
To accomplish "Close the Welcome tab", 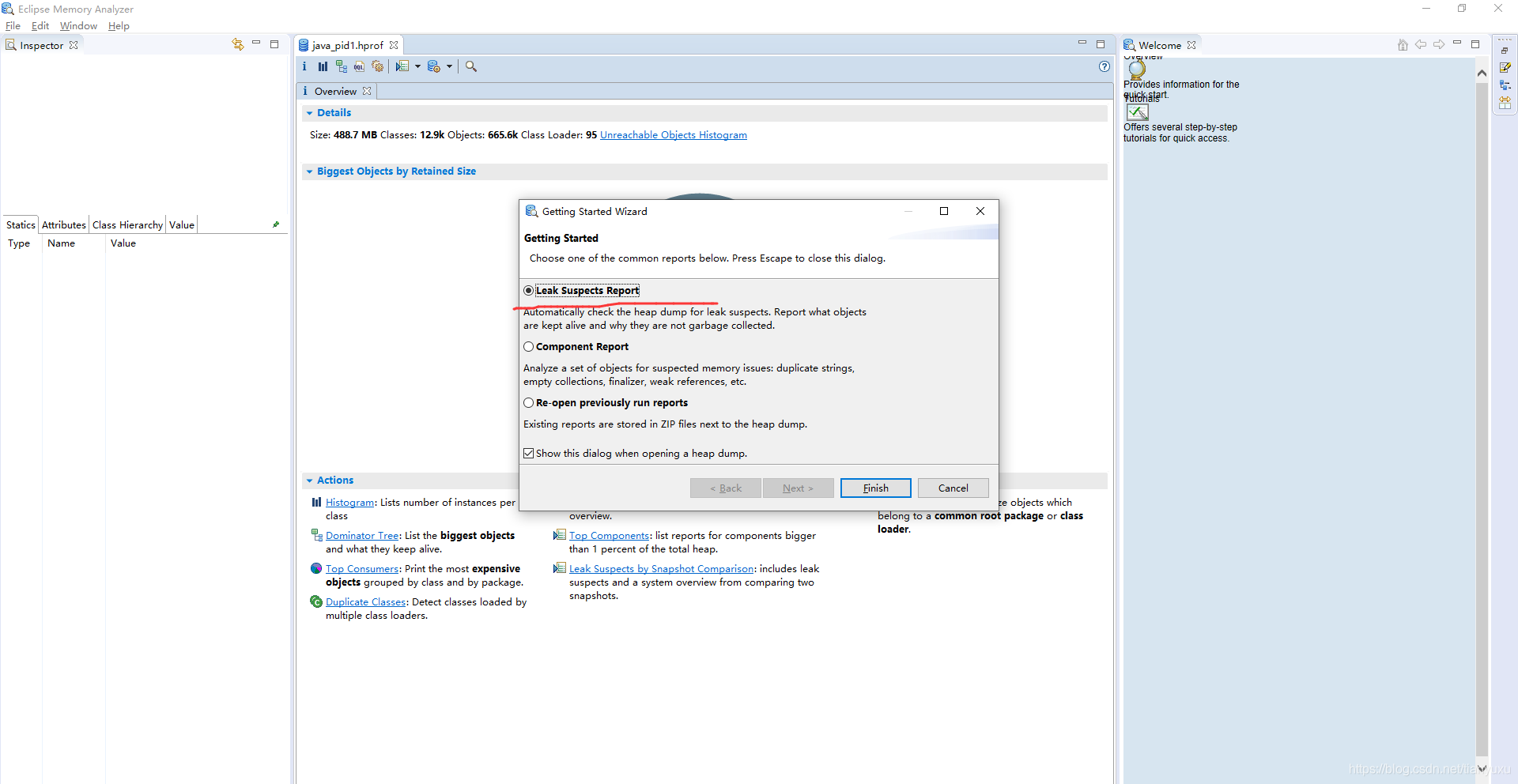I will [1191, 45].
